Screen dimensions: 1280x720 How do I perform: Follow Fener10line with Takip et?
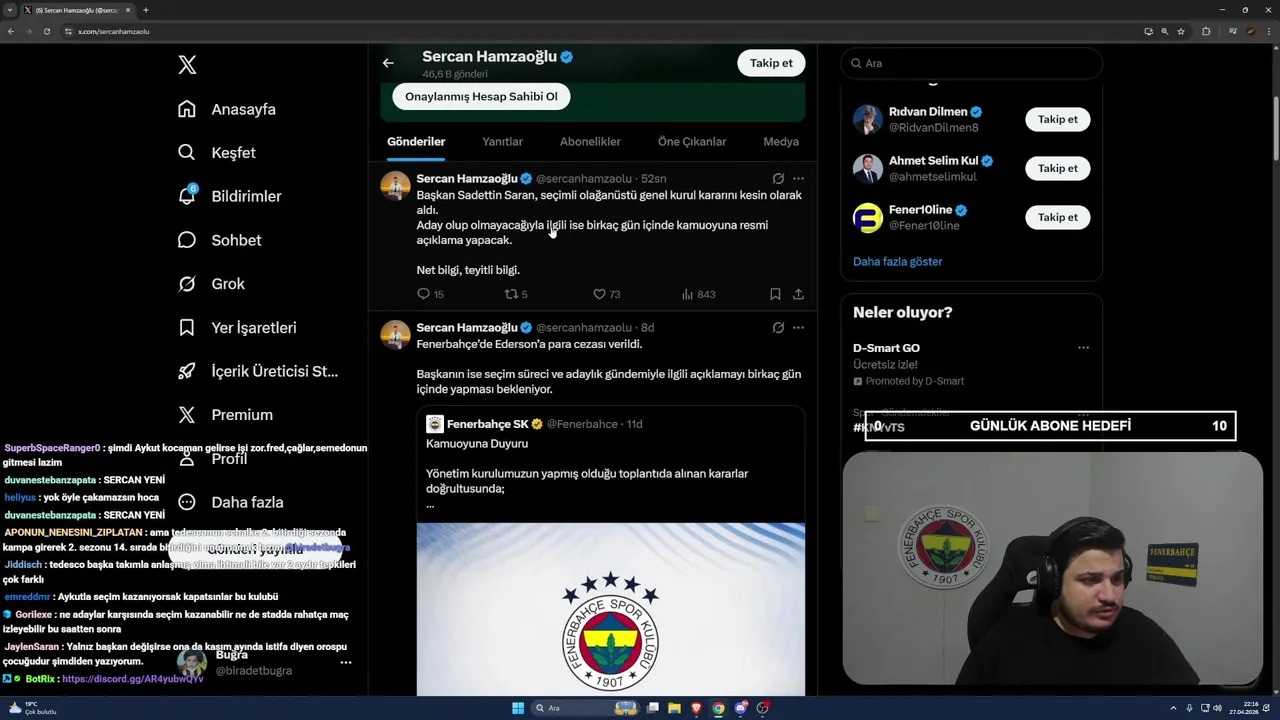(x=1058, y=217)
